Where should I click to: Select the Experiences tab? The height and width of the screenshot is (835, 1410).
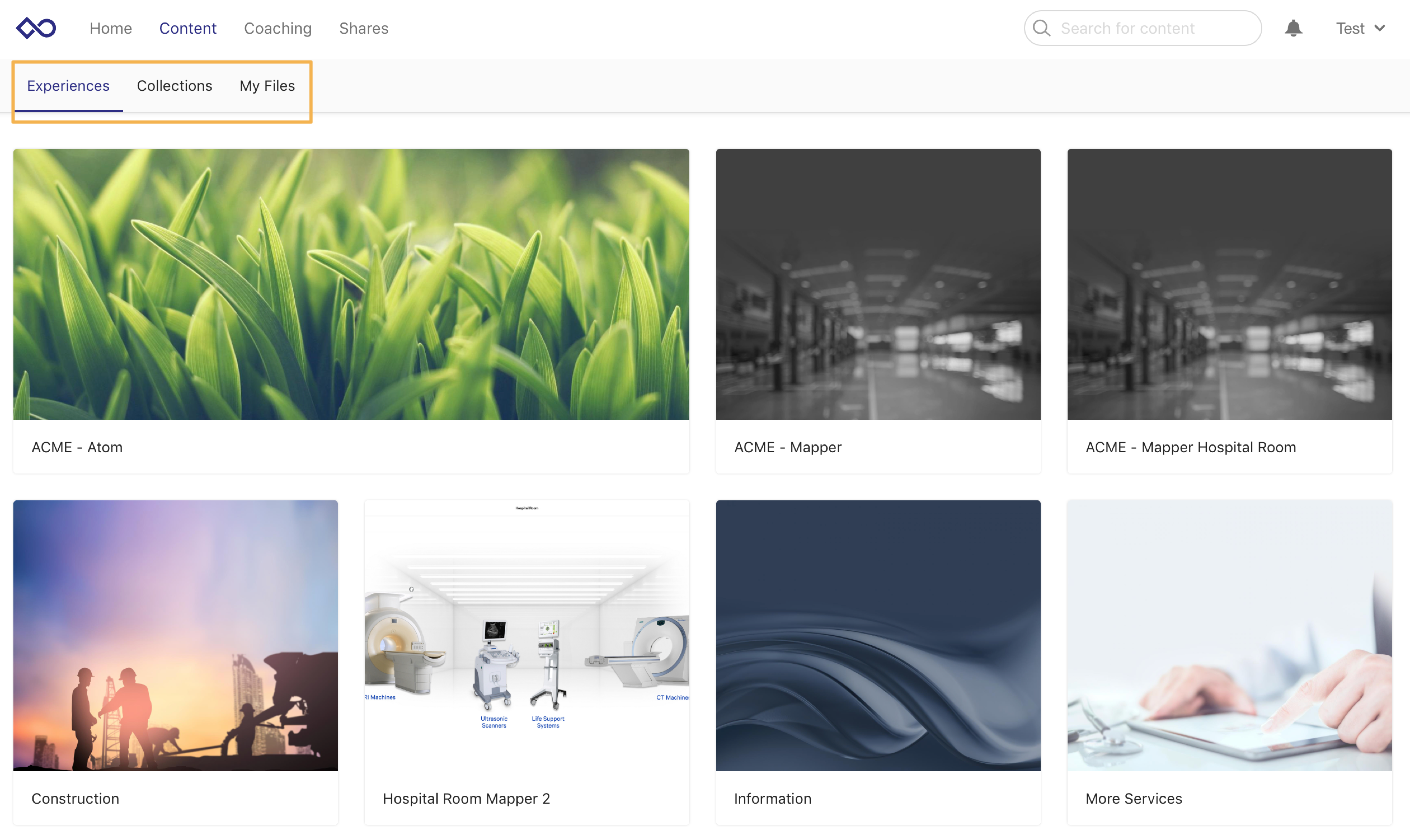(x=68, y=86)
